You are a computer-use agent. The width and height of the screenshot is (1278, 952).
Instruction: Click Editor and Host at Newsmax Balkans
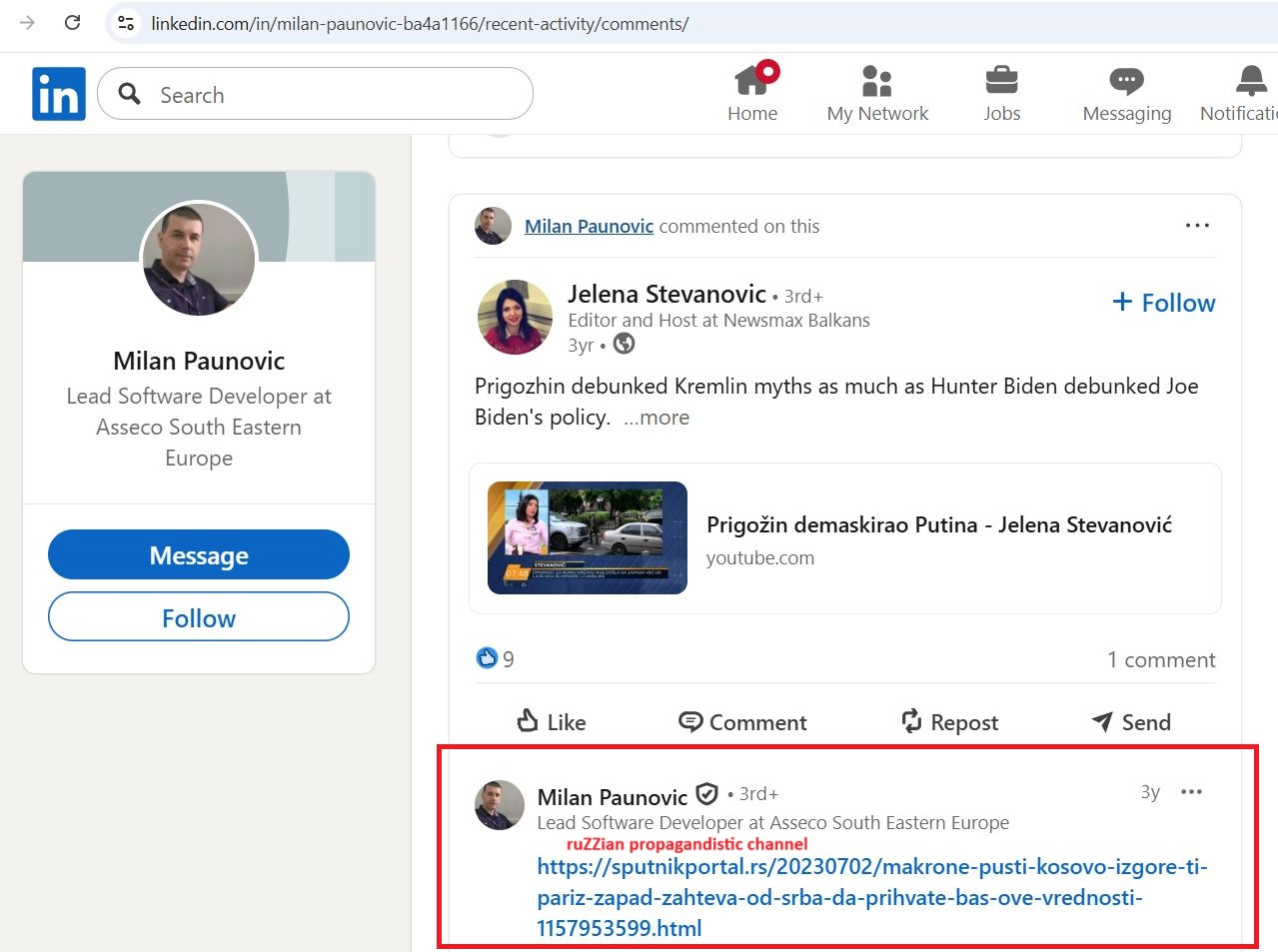click(x=718, y=320)
